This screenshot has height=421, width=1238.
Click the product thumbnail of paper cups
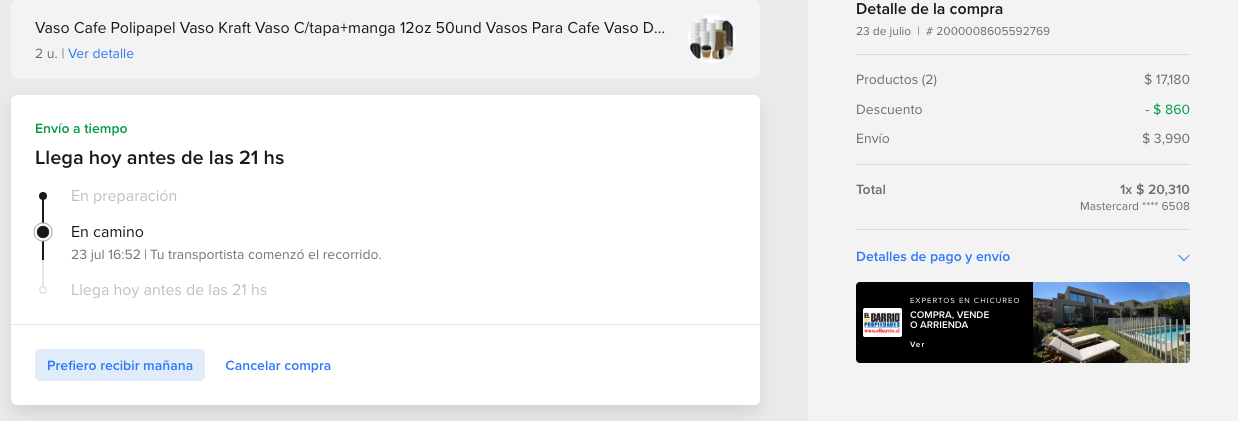(712, 39)
